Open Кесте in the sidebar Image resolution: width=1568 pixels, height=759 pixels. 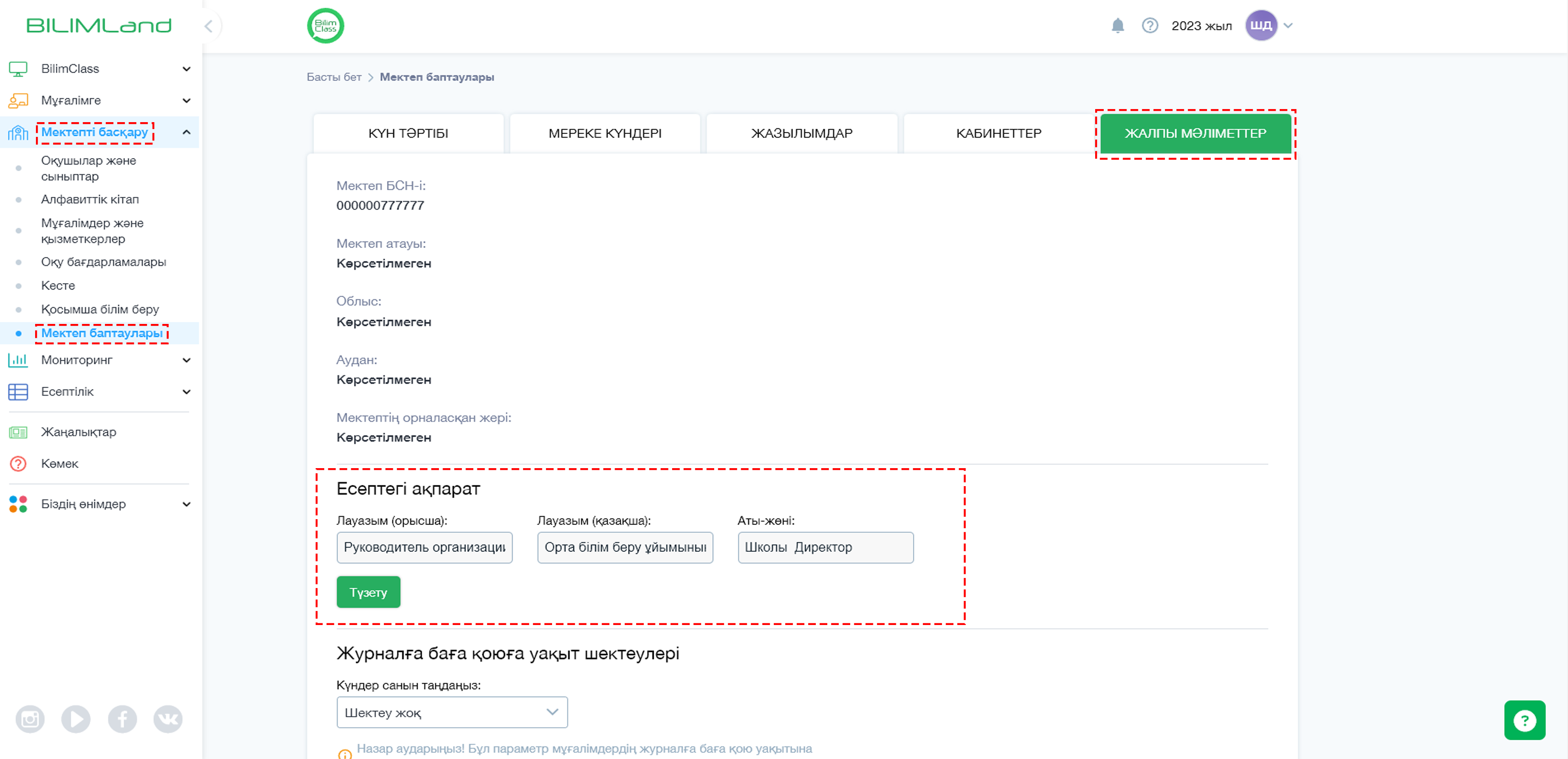pyautogui.click(x=58, y=286)
